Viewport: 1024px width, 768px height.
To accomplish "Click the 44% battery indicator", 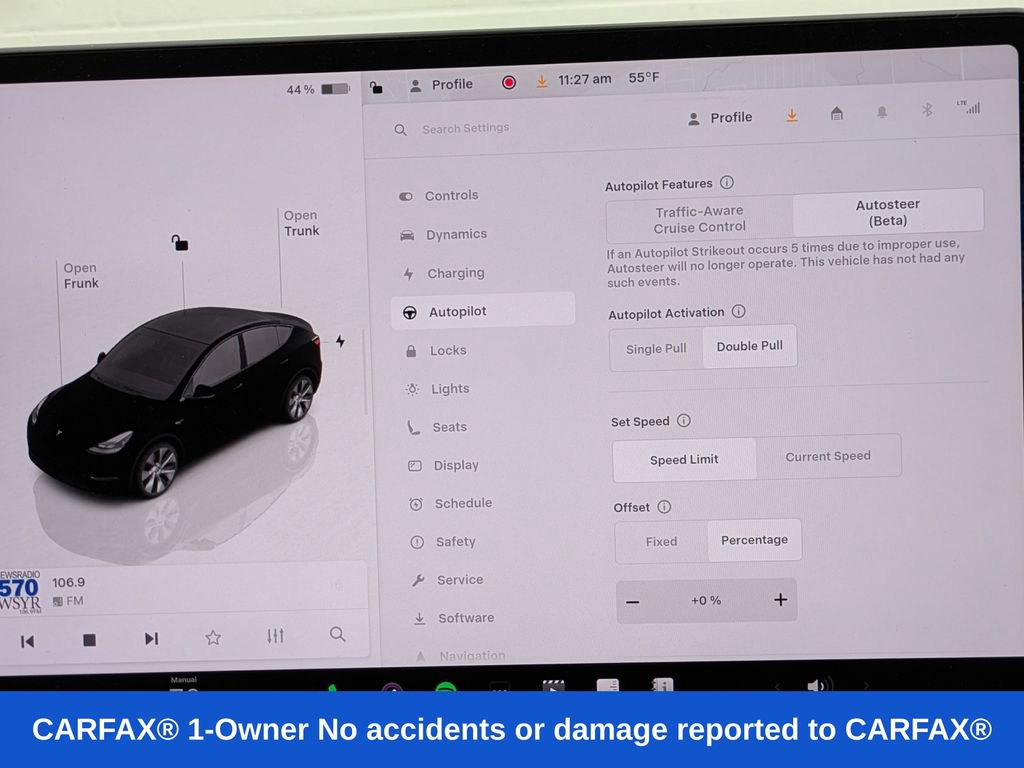I will tap(317, 89).
